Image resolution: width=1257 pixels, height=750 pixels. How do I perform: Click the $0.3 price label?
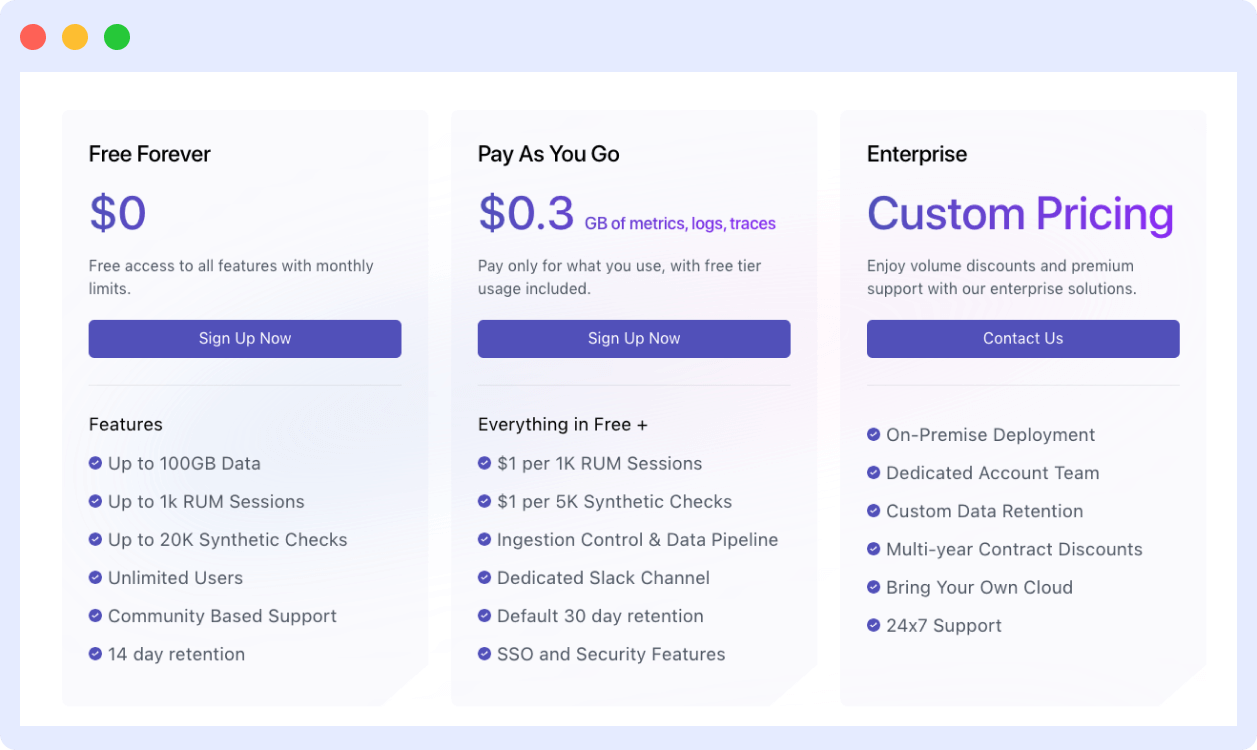[x=525, y=212]
